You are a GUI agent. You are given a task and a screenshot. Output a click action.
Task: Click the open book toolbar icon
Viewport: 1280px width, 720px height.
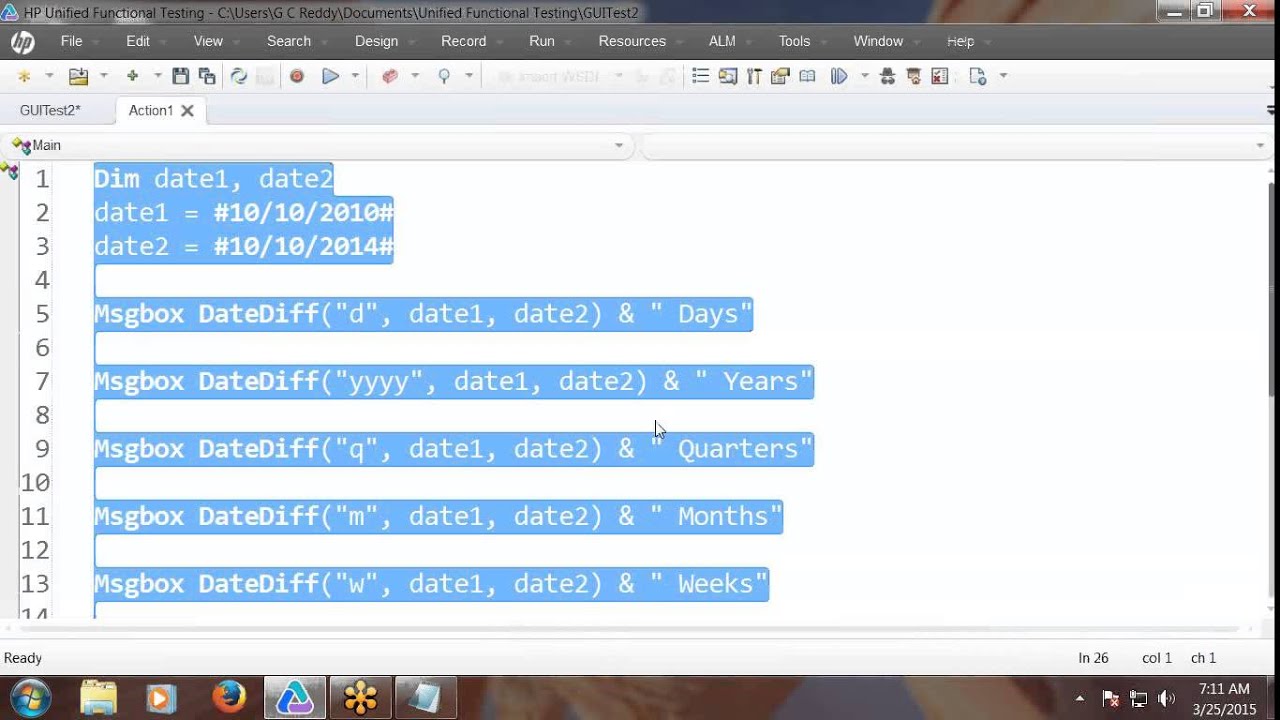tap(808, 76)
